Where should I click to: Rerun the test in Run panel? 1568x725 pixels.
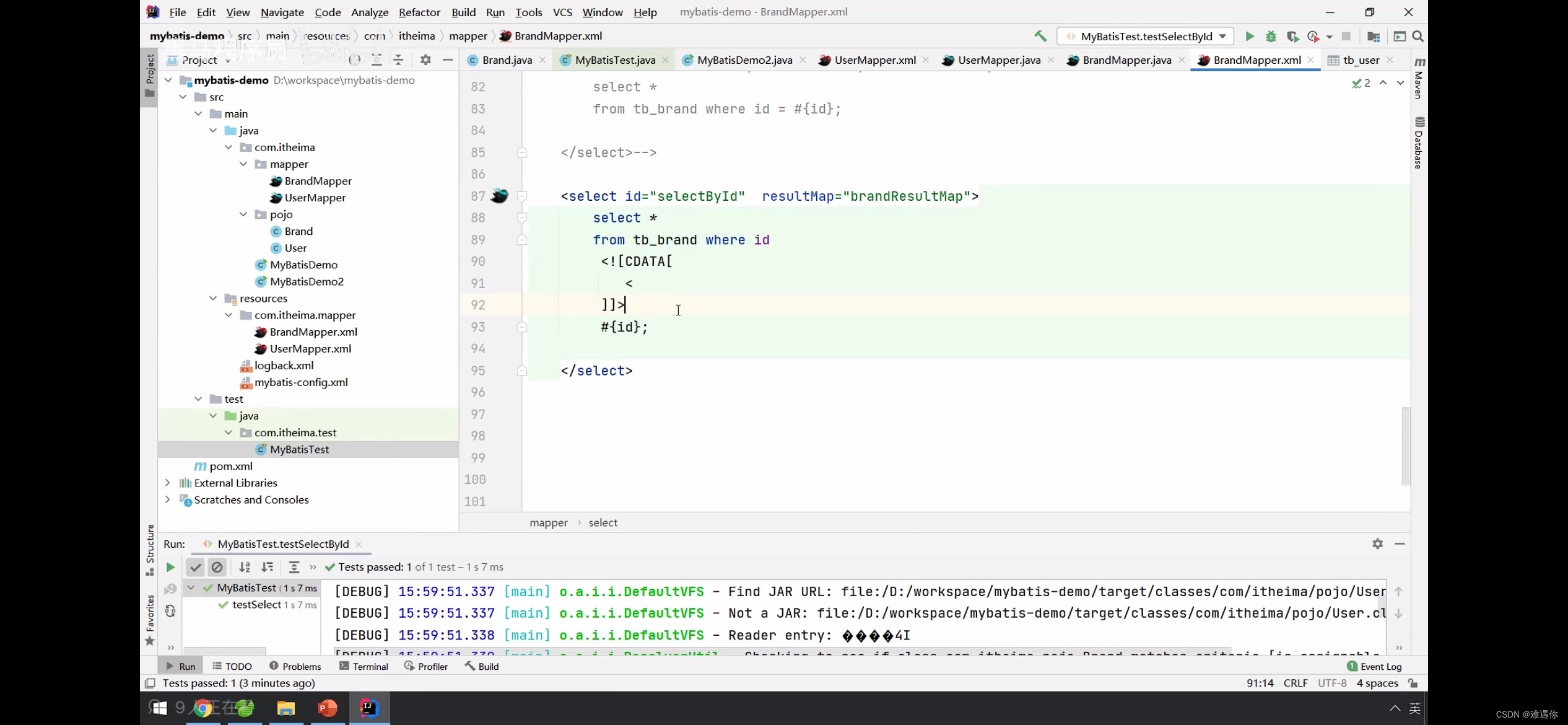point(170,567)
